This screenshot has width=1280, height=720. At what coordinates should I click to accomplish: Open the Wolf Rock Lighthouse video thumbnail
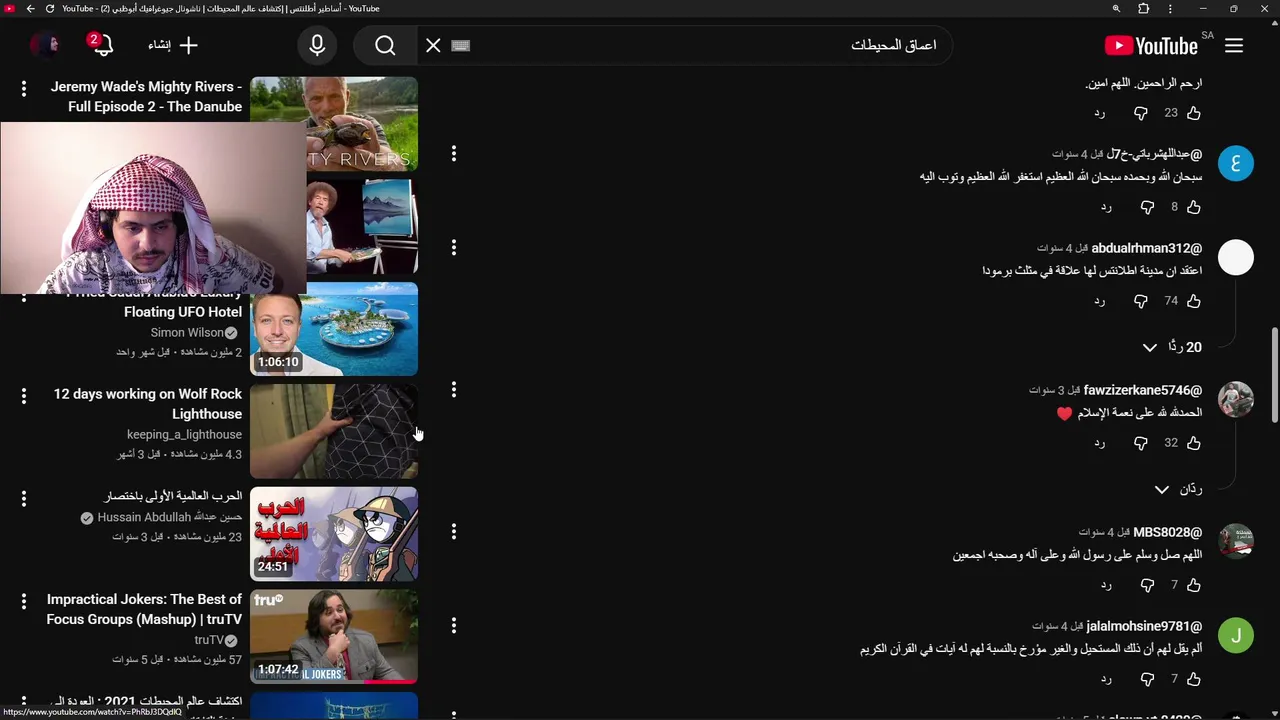point(334,432)
